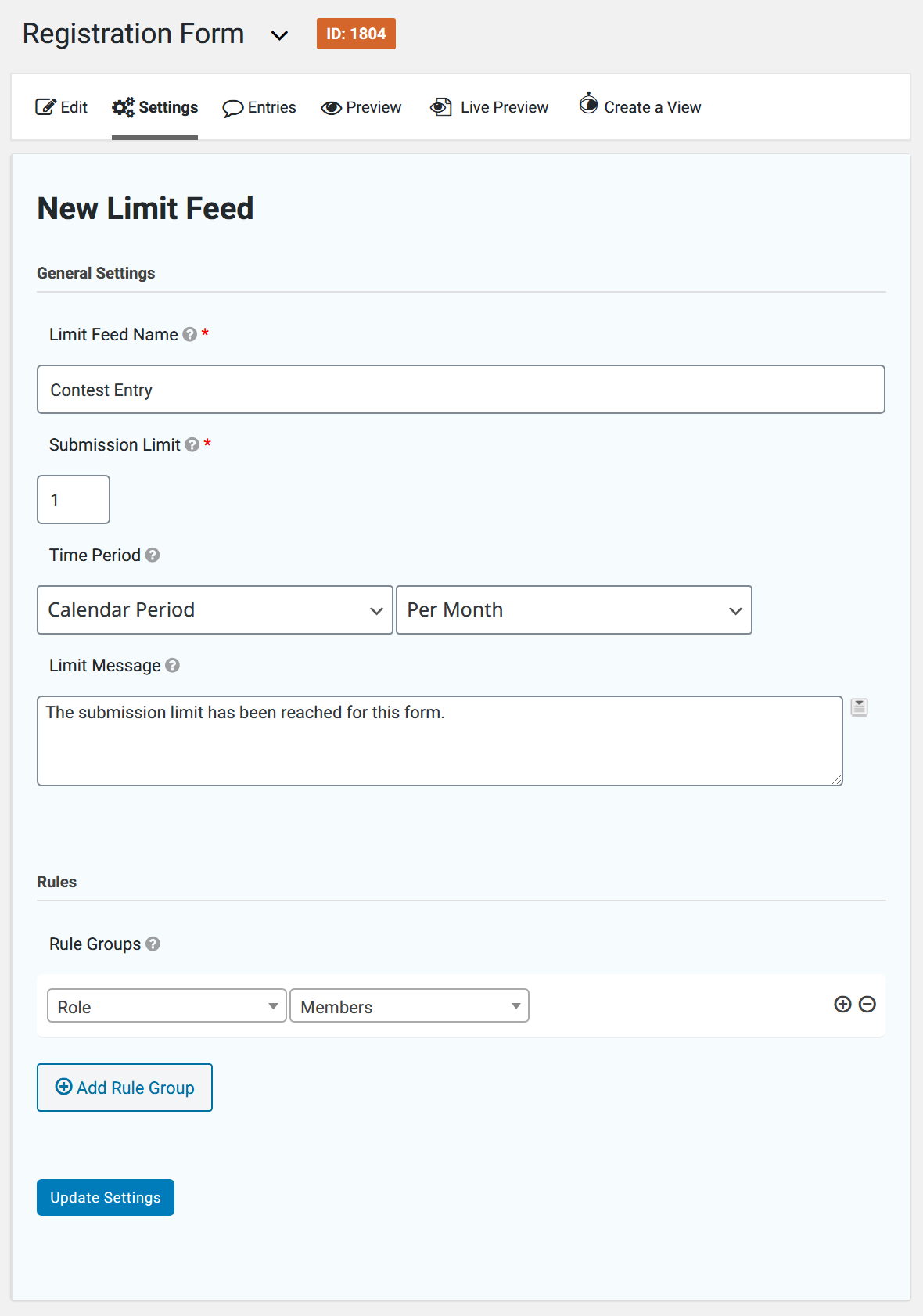Select the Members value dropdown
Viewport: 923px width, 1316px height.
409,1006
